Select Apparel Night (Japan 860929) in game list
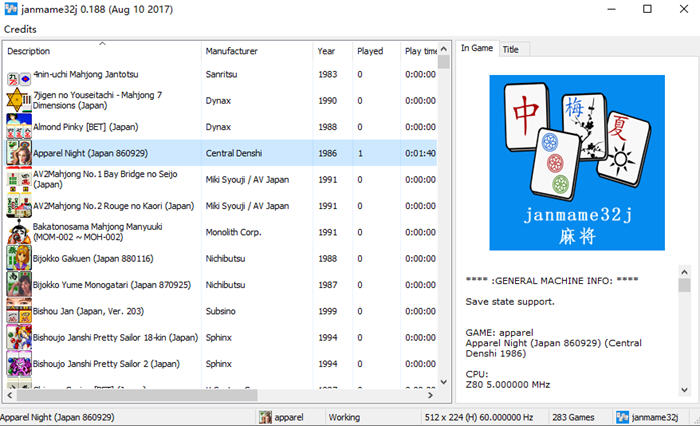 (x=90, y=153)
